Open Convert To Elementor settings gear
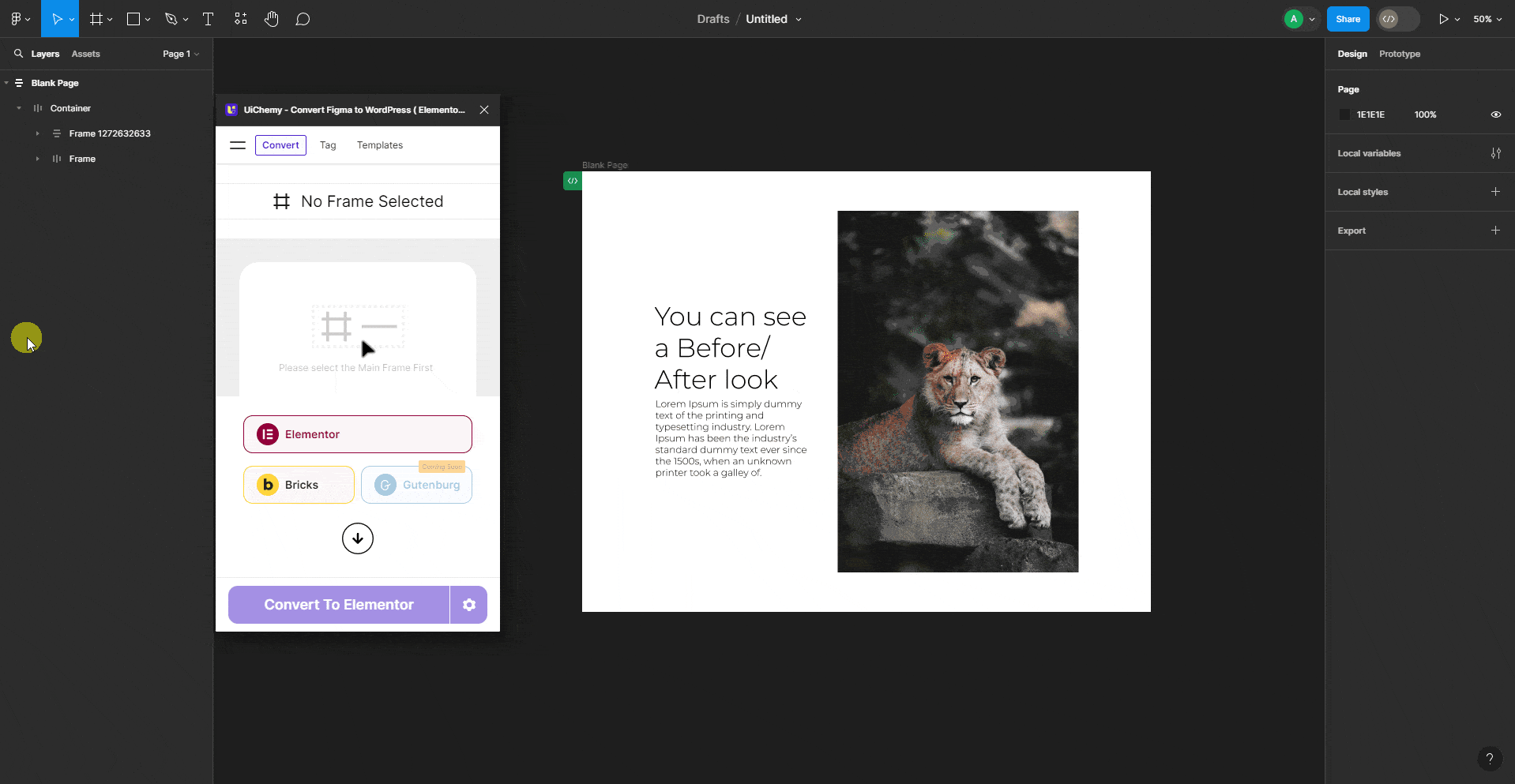This screenshot has height=784, width=1515. (469, 605)
